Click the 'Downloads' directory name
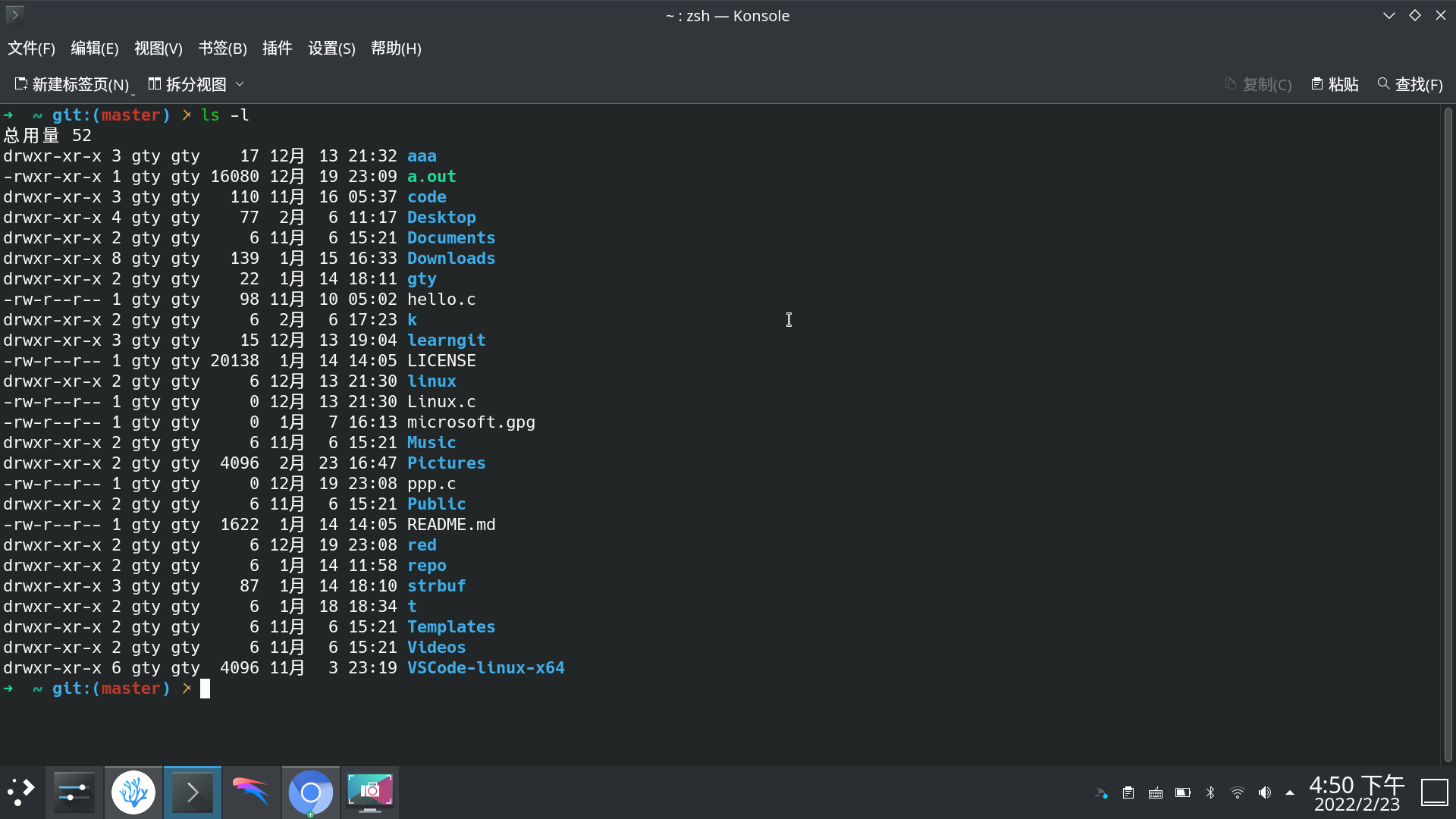Viewport: 1456px width, 819px height. point(451,259)
